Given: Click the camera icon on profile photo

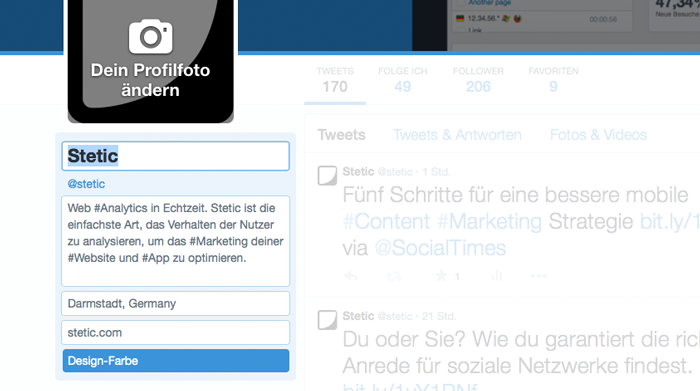Looking at the screenshot, I should tap(150, 36).
